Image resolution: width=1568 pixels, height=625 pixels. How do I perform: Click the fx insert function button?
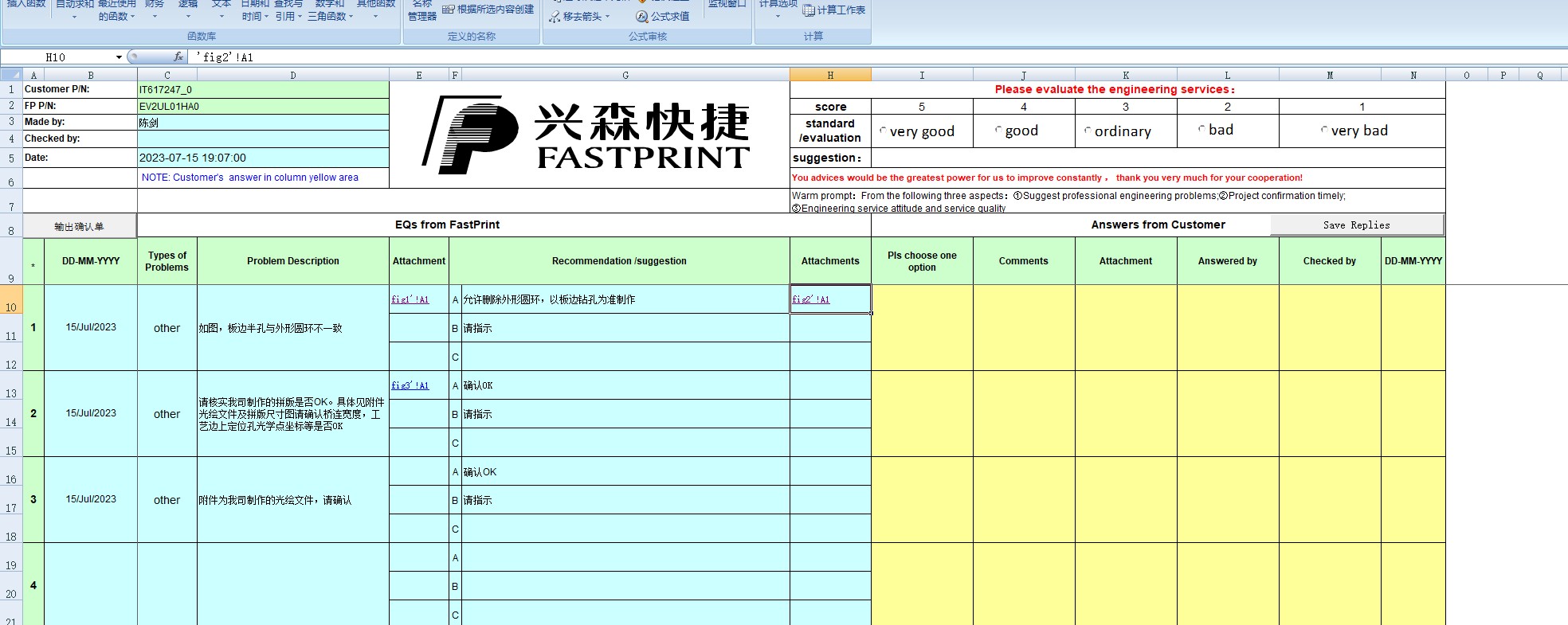[178, 57]
